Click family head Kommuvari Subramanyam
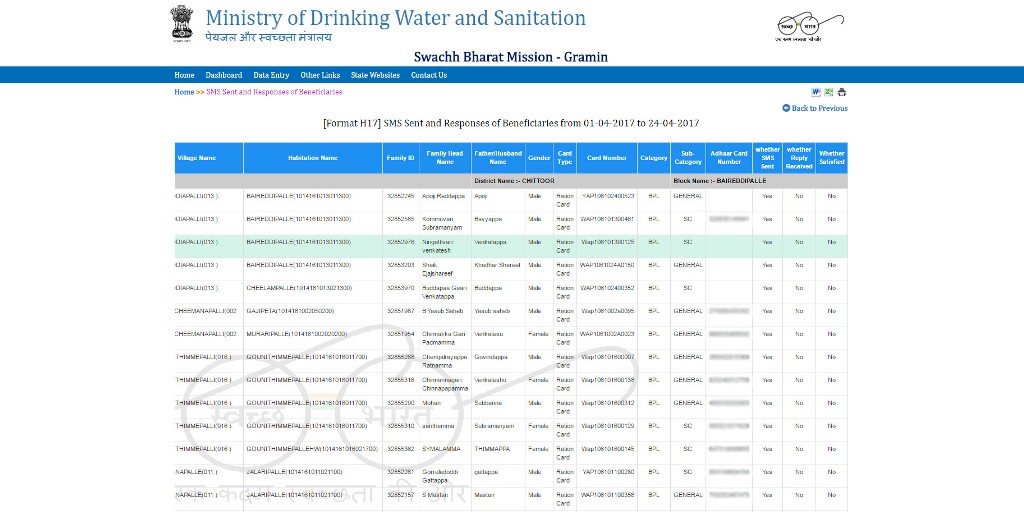Screen dimensions: 1024x512 click(442, 223)
